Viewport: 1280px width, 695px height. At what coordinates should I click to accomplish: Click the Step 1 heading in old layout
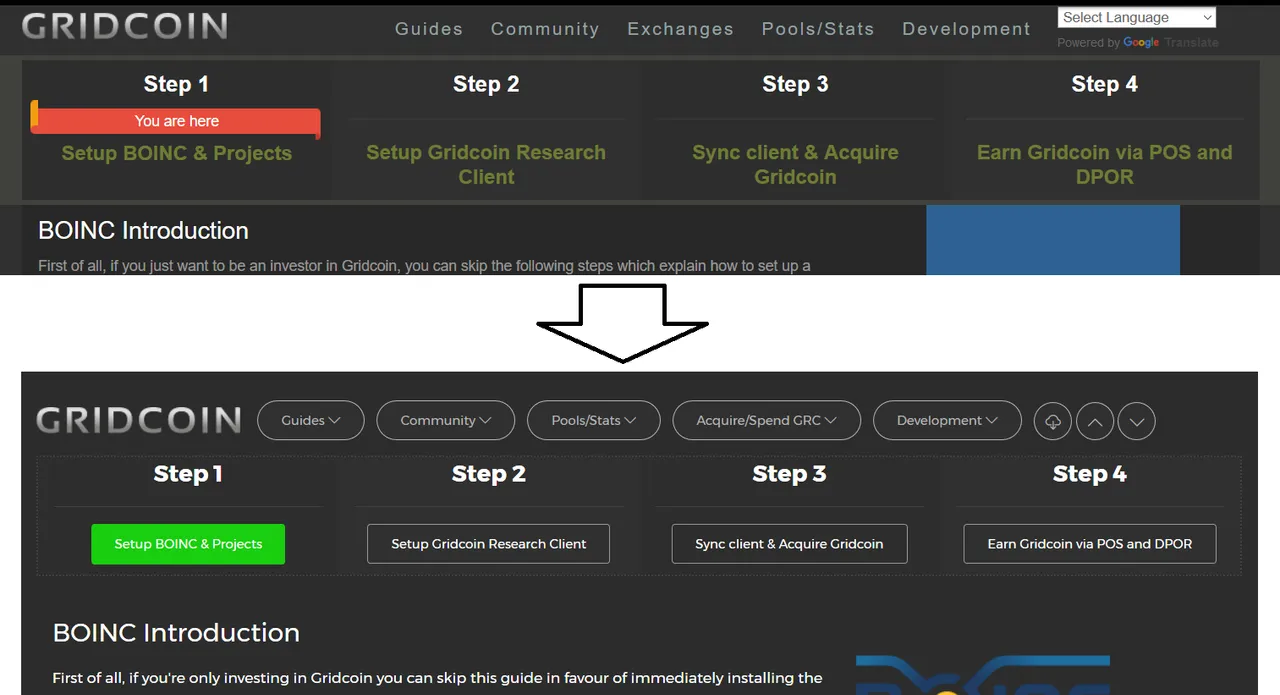click(176, 84)
